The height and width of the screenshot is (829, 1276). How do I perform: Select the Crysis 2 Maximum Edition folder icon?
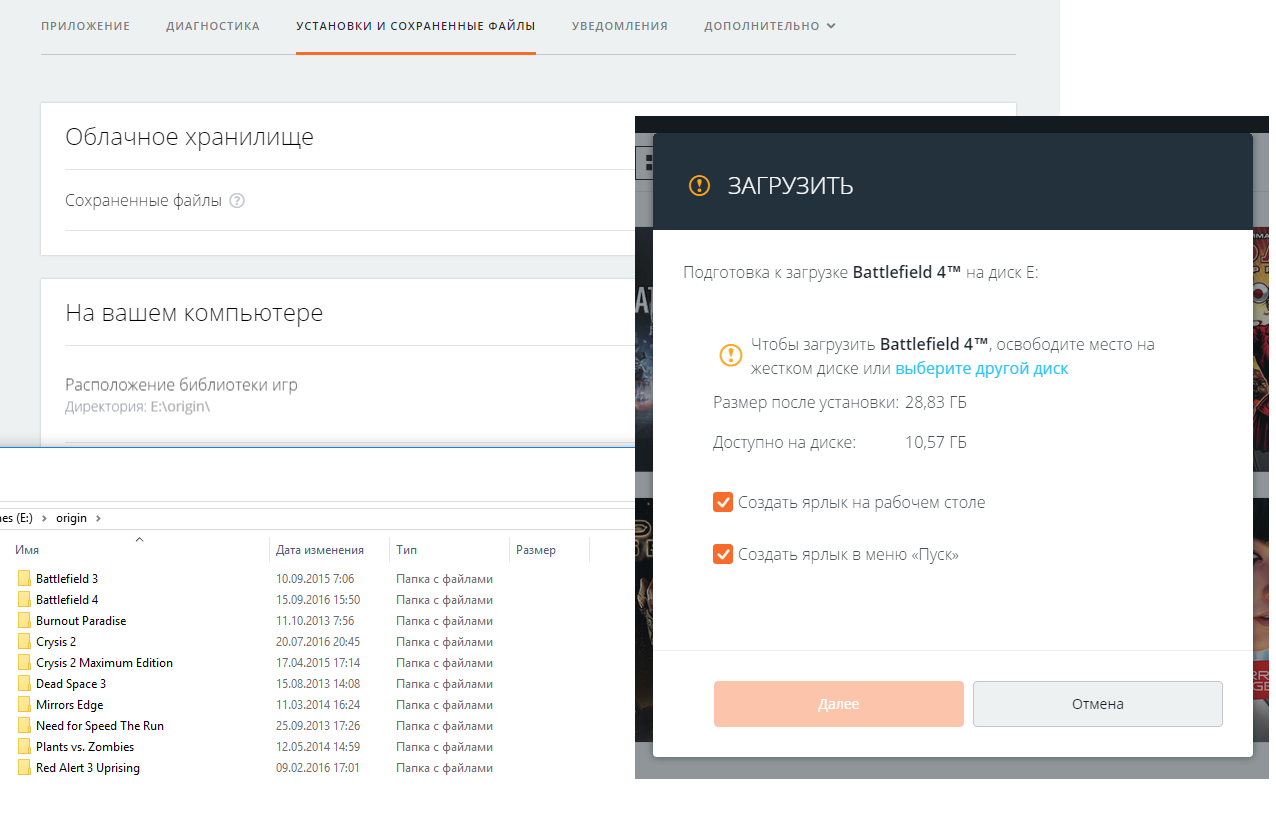coord(25,662)
